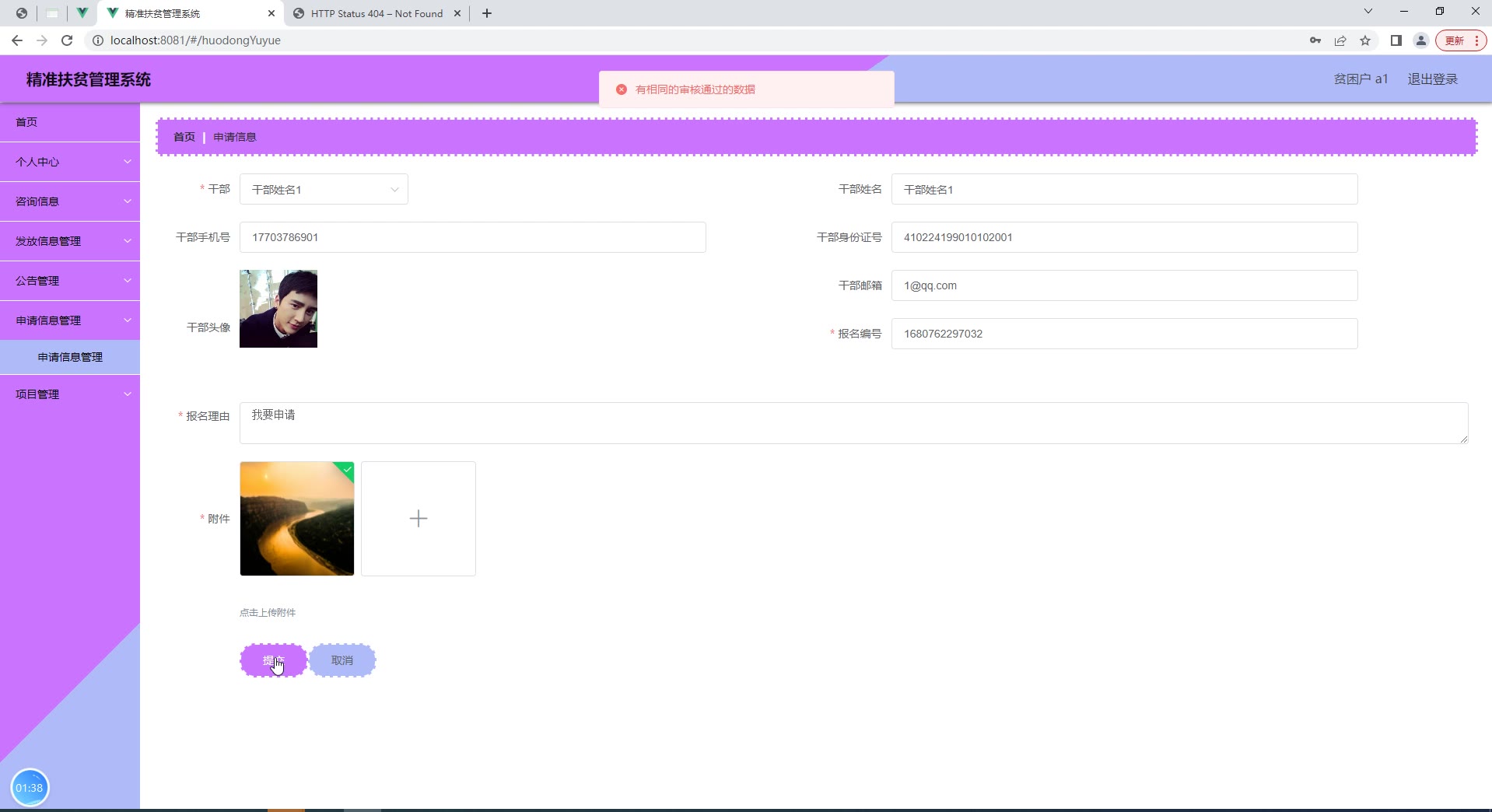The height and width of the screenshot is (812, 1492).
Task: Switch to the HTTP Status 404 – Not Found tab
Action: [x=377, y=13]
